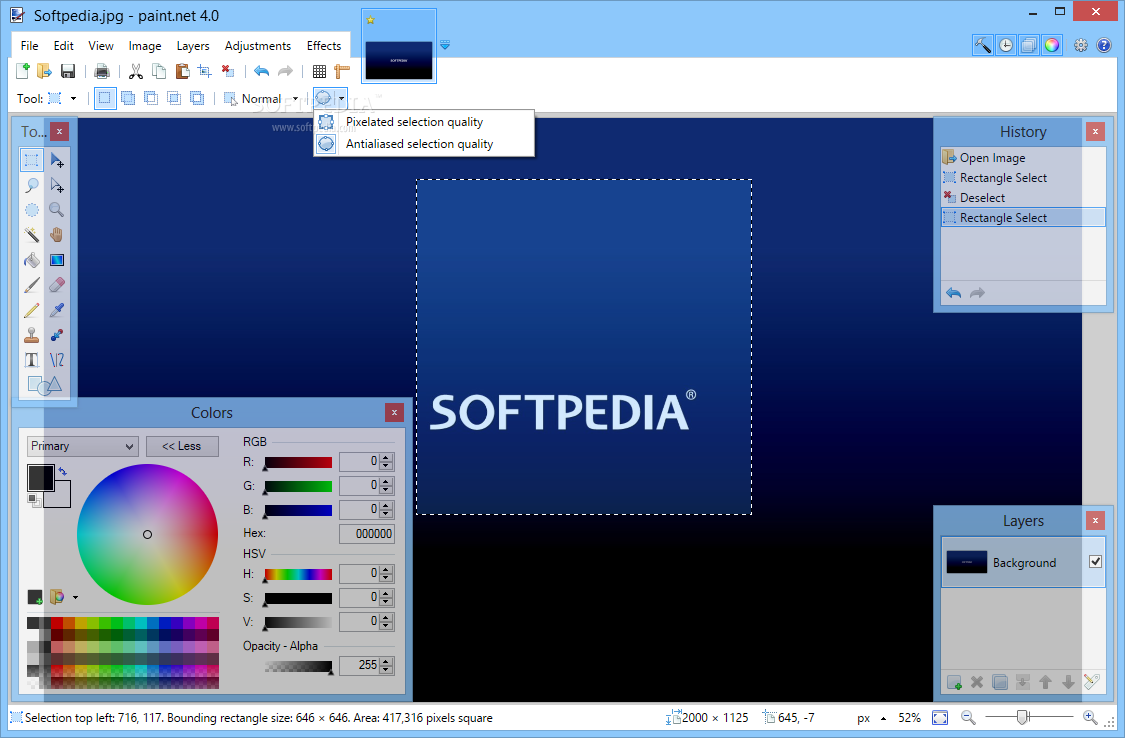Close the Colors window
Screen dimensions: 1125x738
[394, 412]
